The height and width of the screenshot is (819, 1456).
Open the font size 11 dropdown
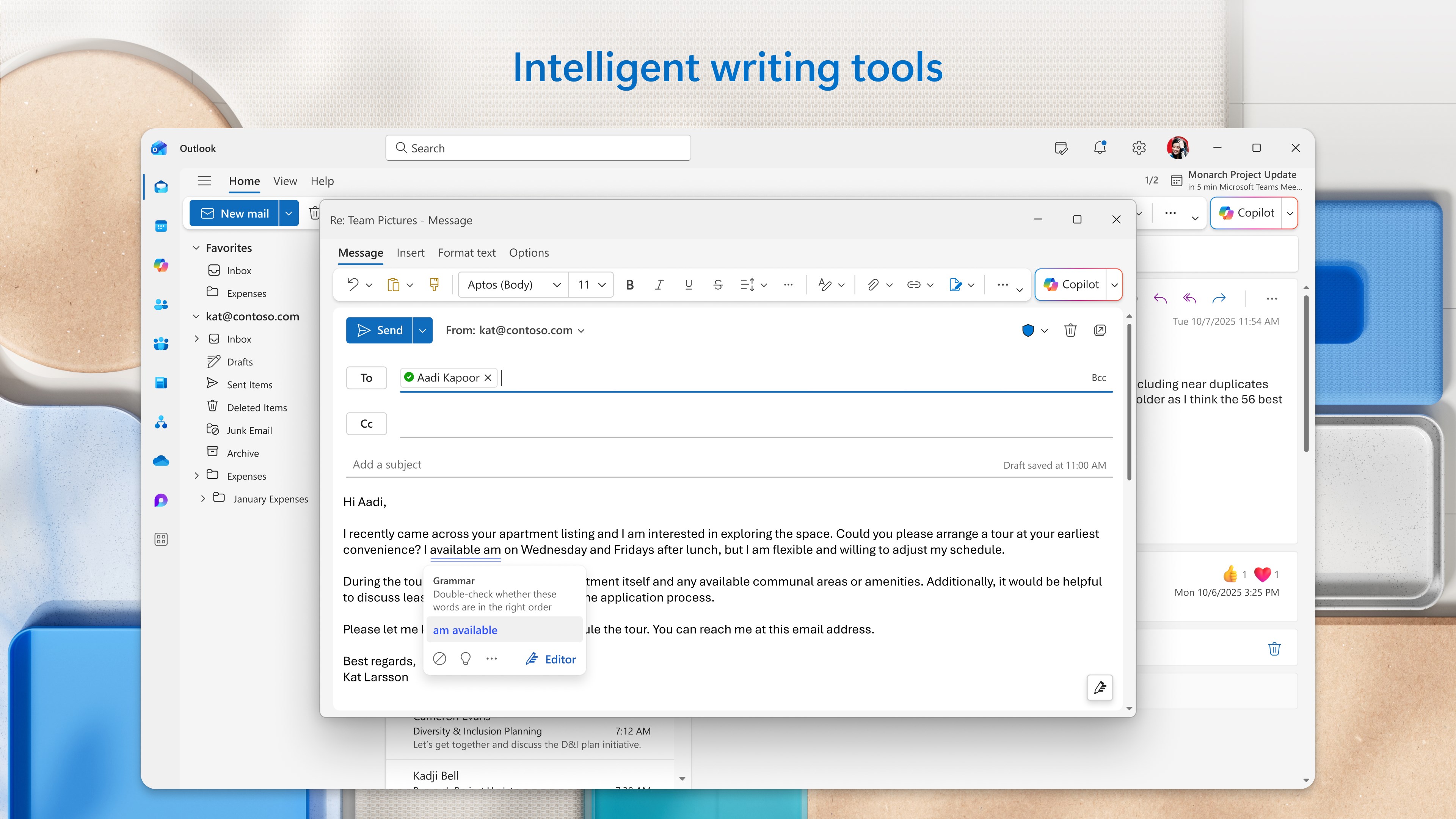pyautogui.click(x=590, y=284)
